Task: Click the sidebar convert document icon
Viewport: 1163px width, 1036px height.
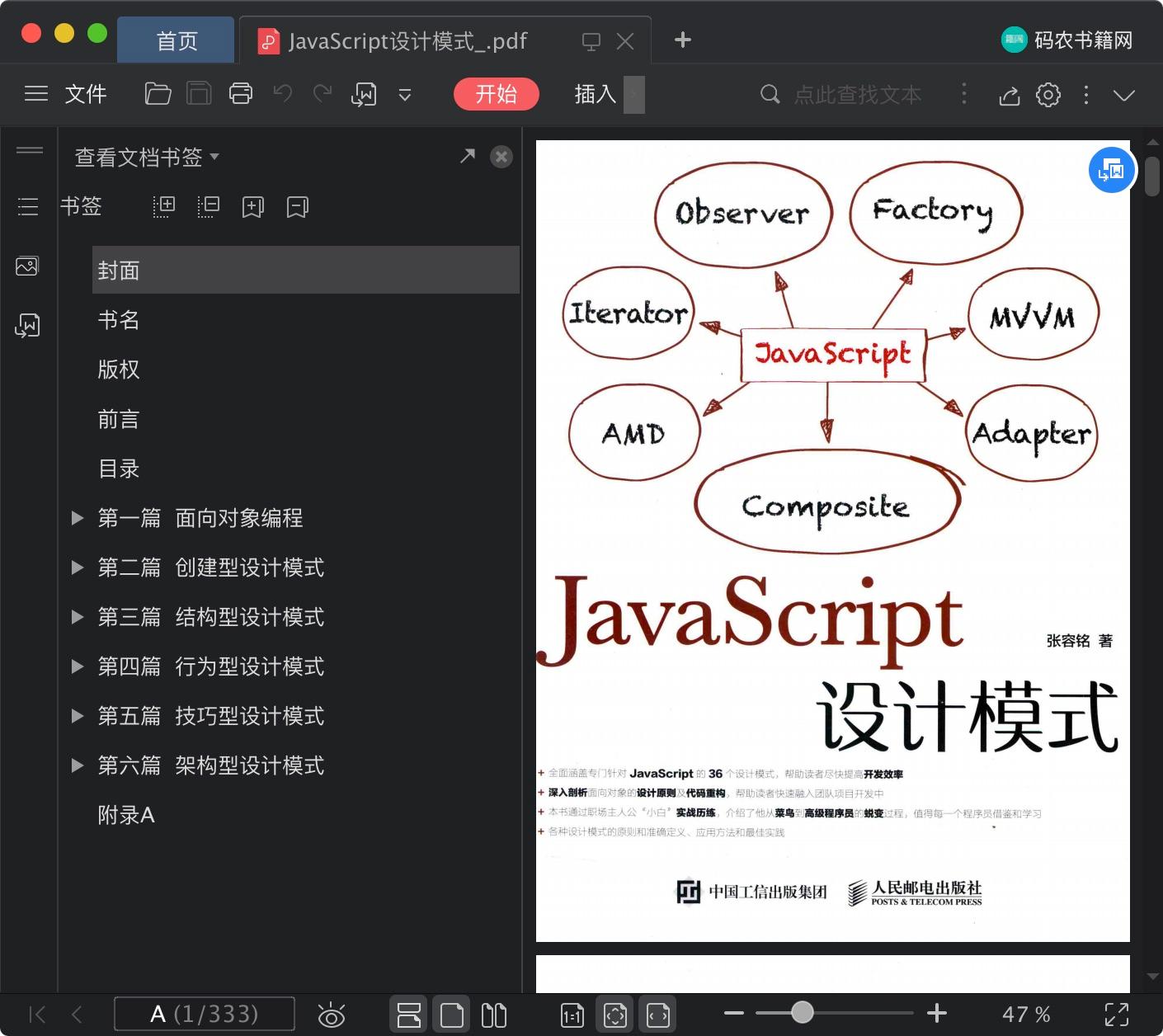Action: (x=27, y=326)
